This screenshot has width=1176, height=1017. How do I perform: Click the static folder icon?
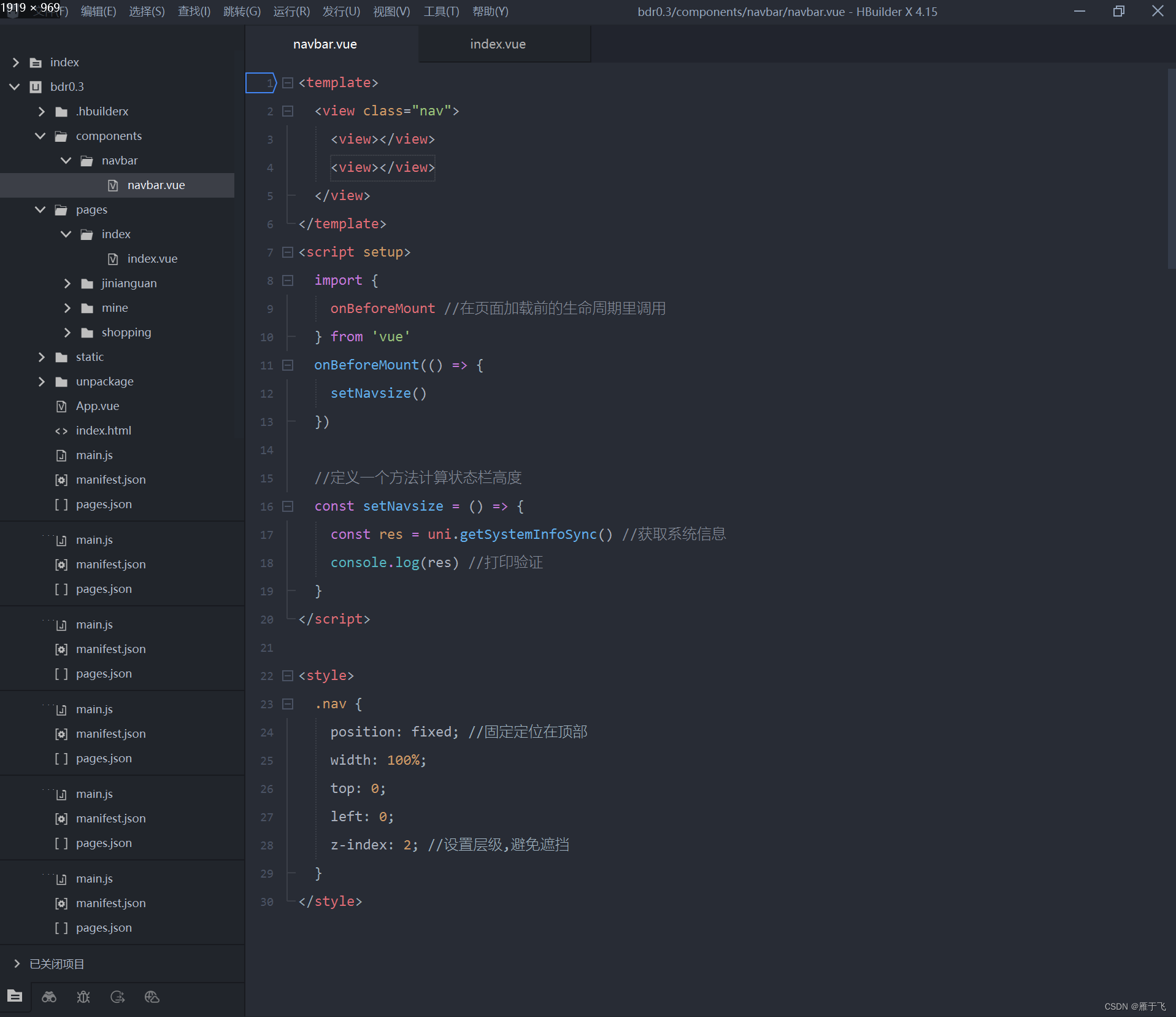coord(61,357)
